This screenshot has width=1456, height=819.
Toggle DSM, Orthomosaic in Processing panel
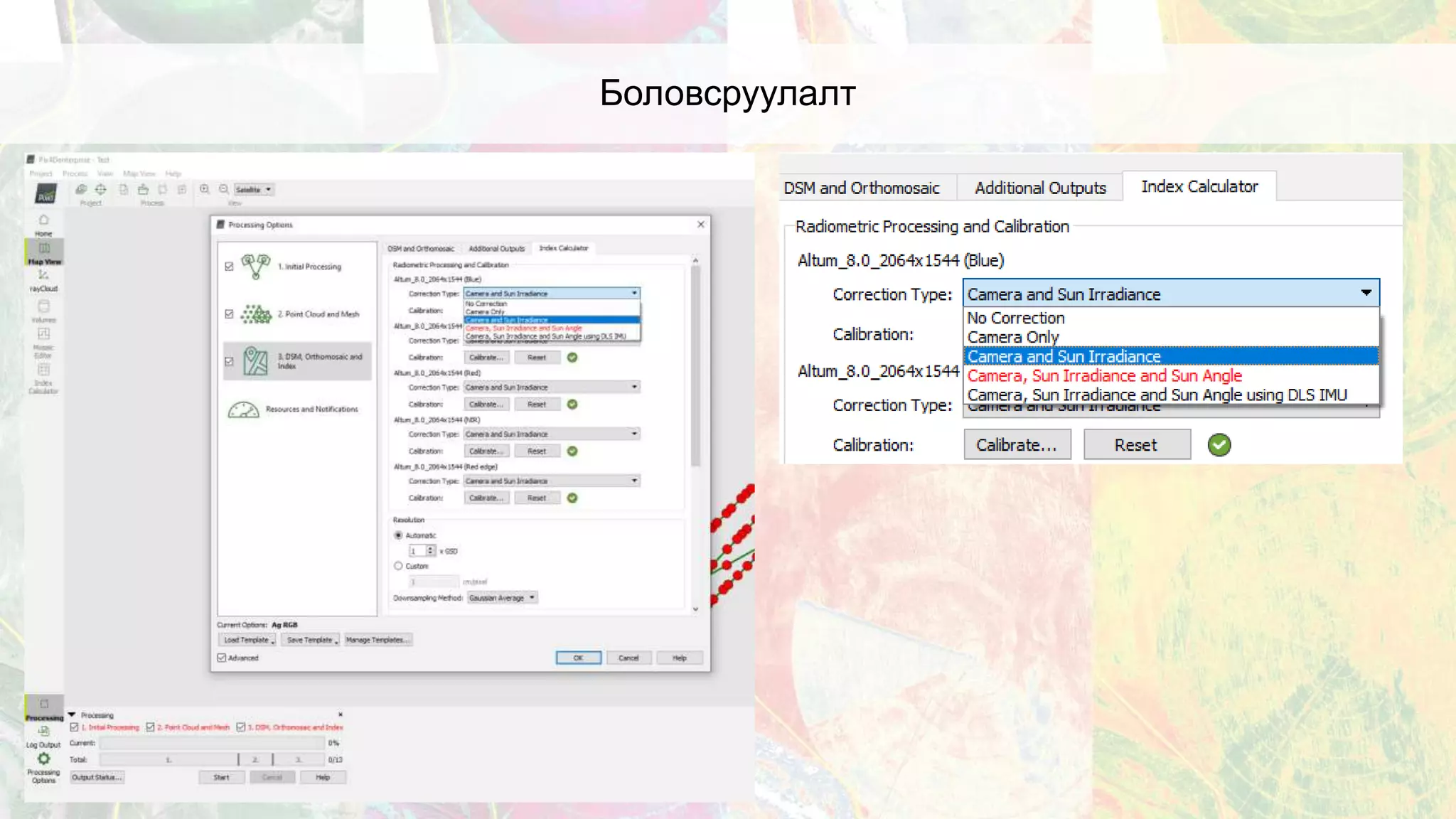[241, 727]
